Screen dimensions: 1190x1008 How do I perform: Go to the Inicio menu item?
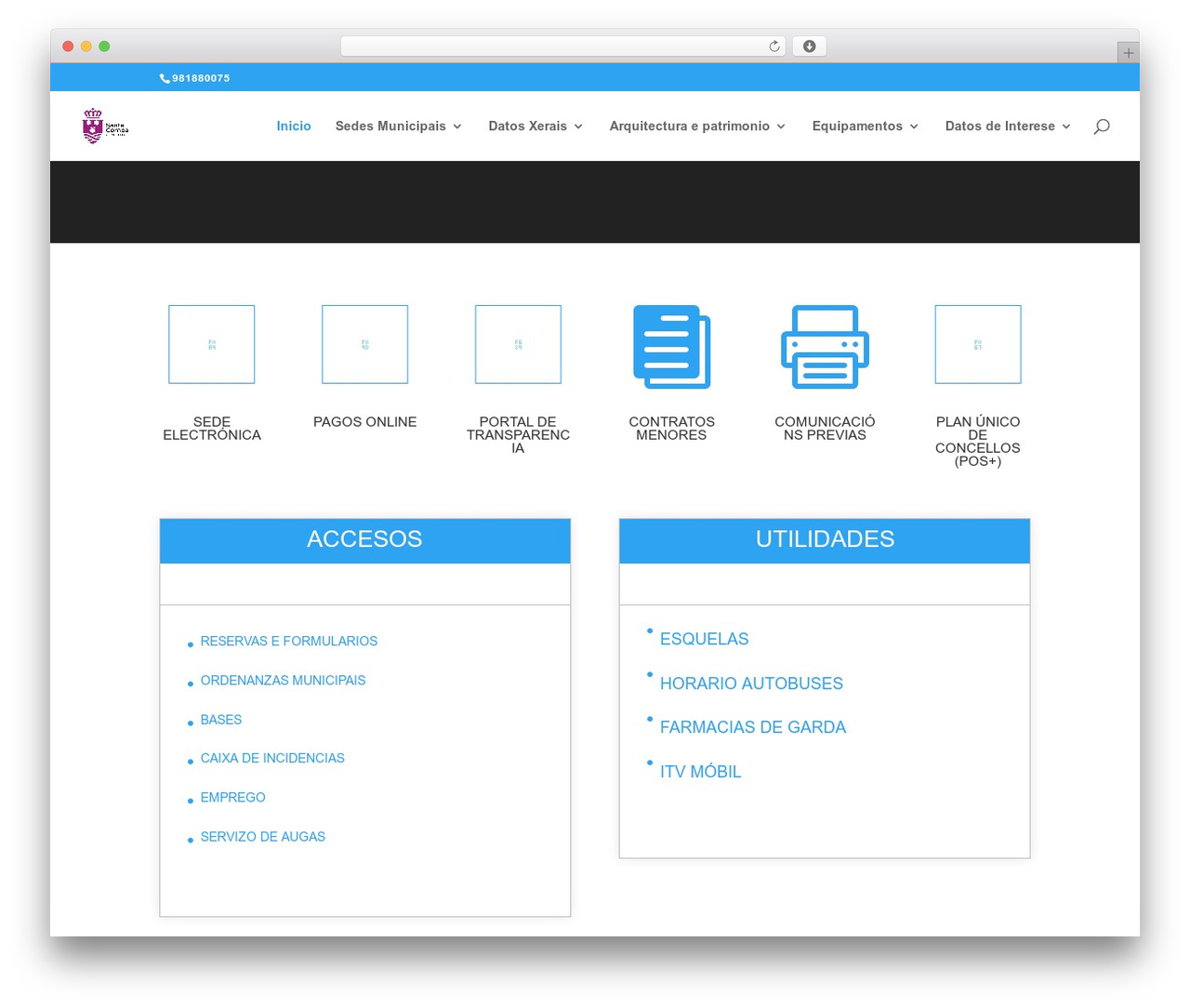294,126
